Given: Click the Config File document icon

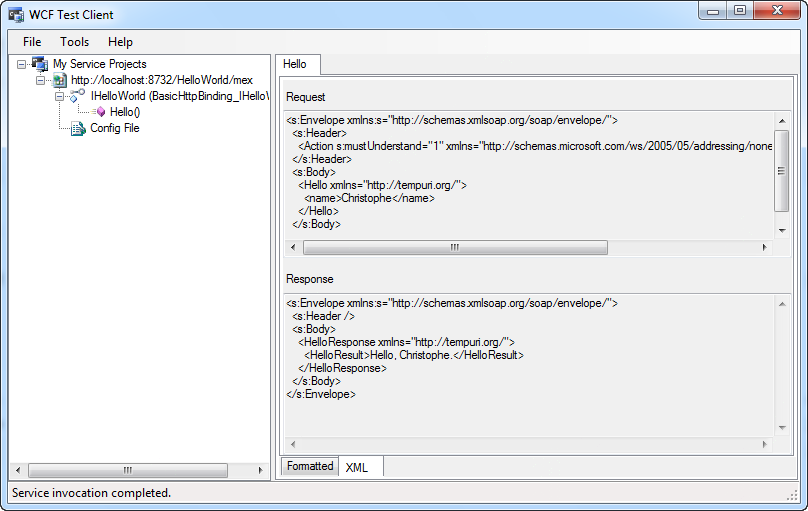Looking at the screenshot, I should pyautogui.click(x=78, y=128).
